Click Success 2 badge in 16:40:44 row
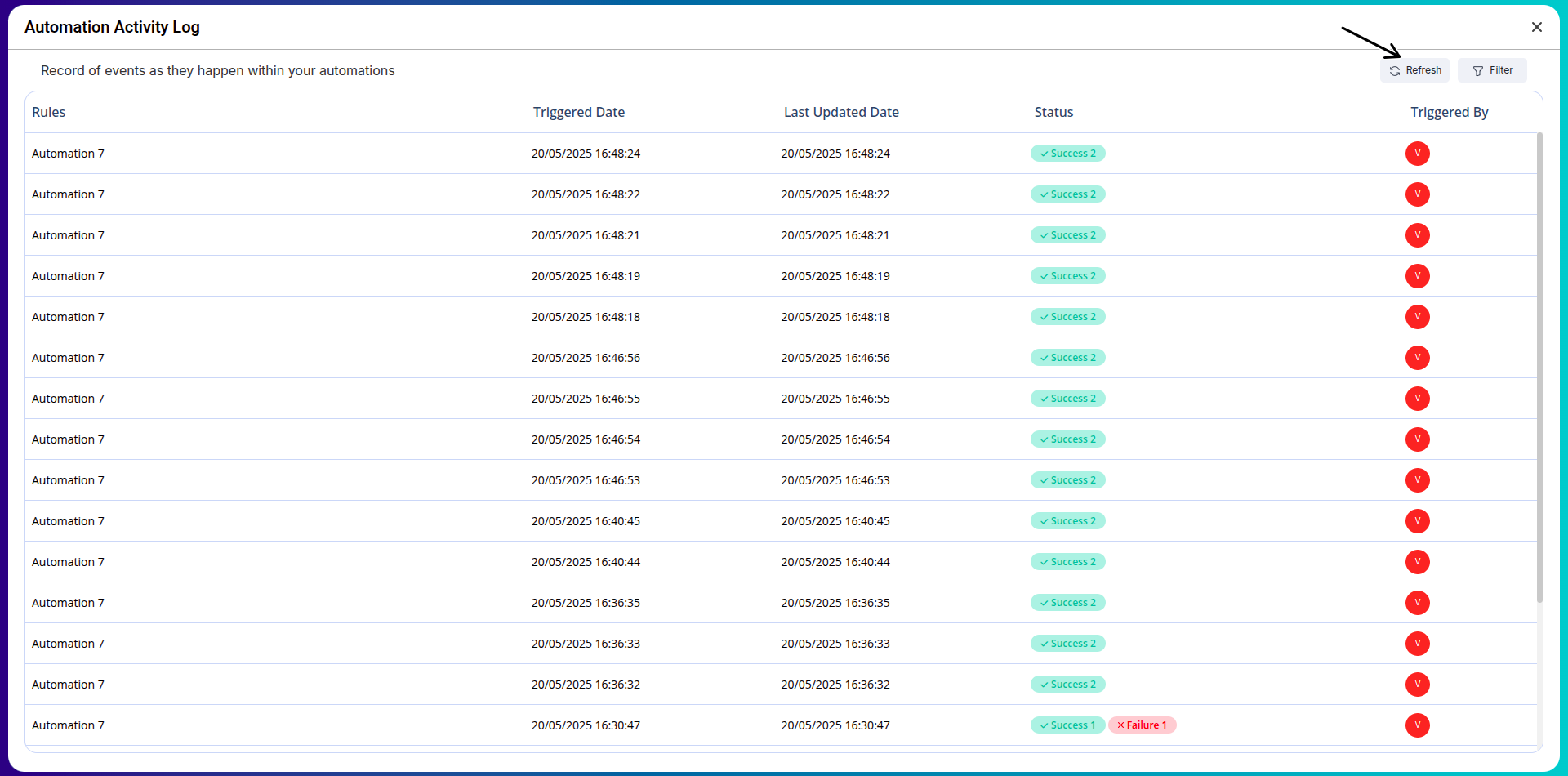 (x=1067, y=562)
